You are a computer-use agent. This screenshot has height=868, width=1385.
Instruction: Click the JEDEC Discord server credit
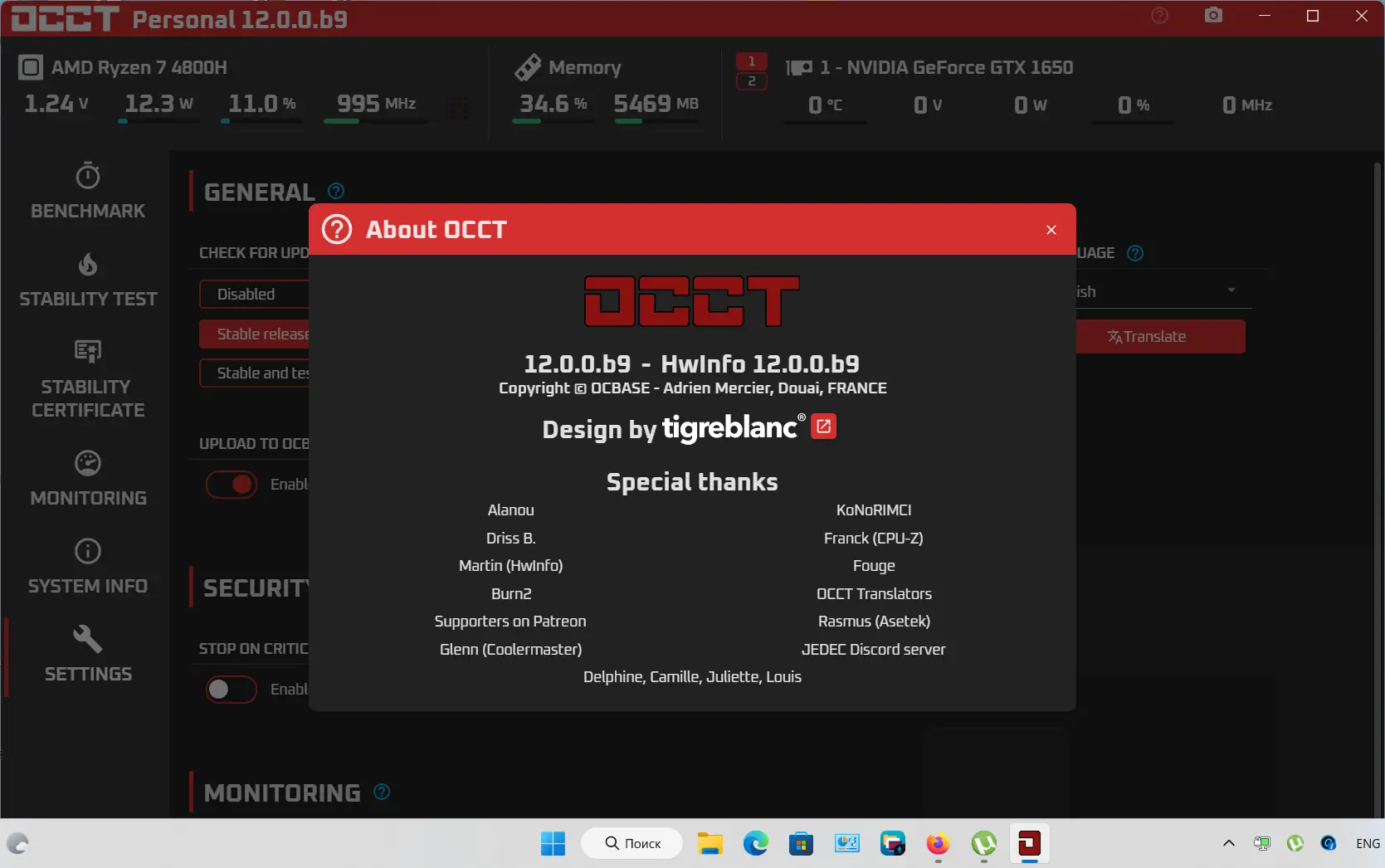tap(873, 650)
